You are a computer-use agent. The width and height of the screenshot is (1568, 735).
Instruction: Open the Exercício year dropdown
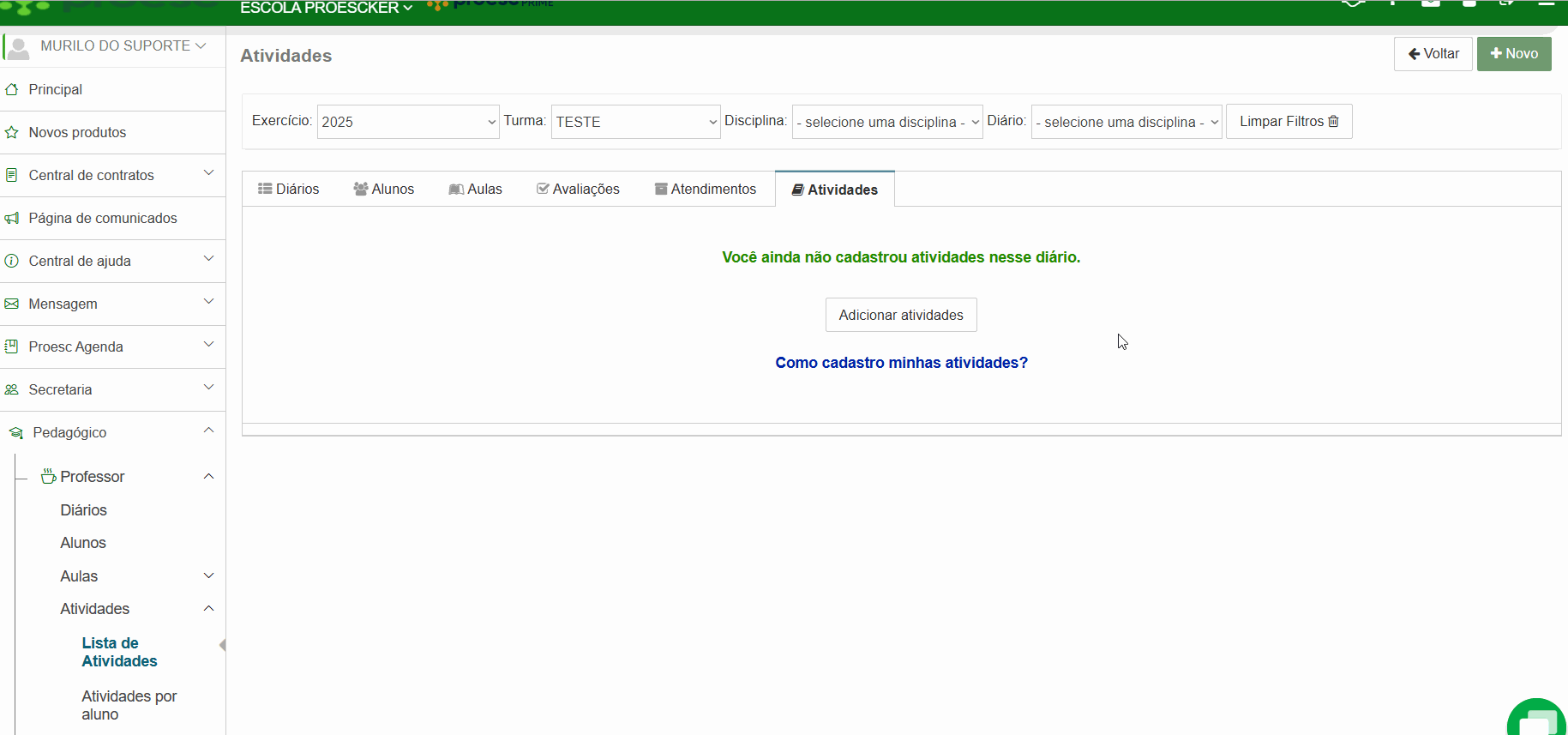point(407,122)
